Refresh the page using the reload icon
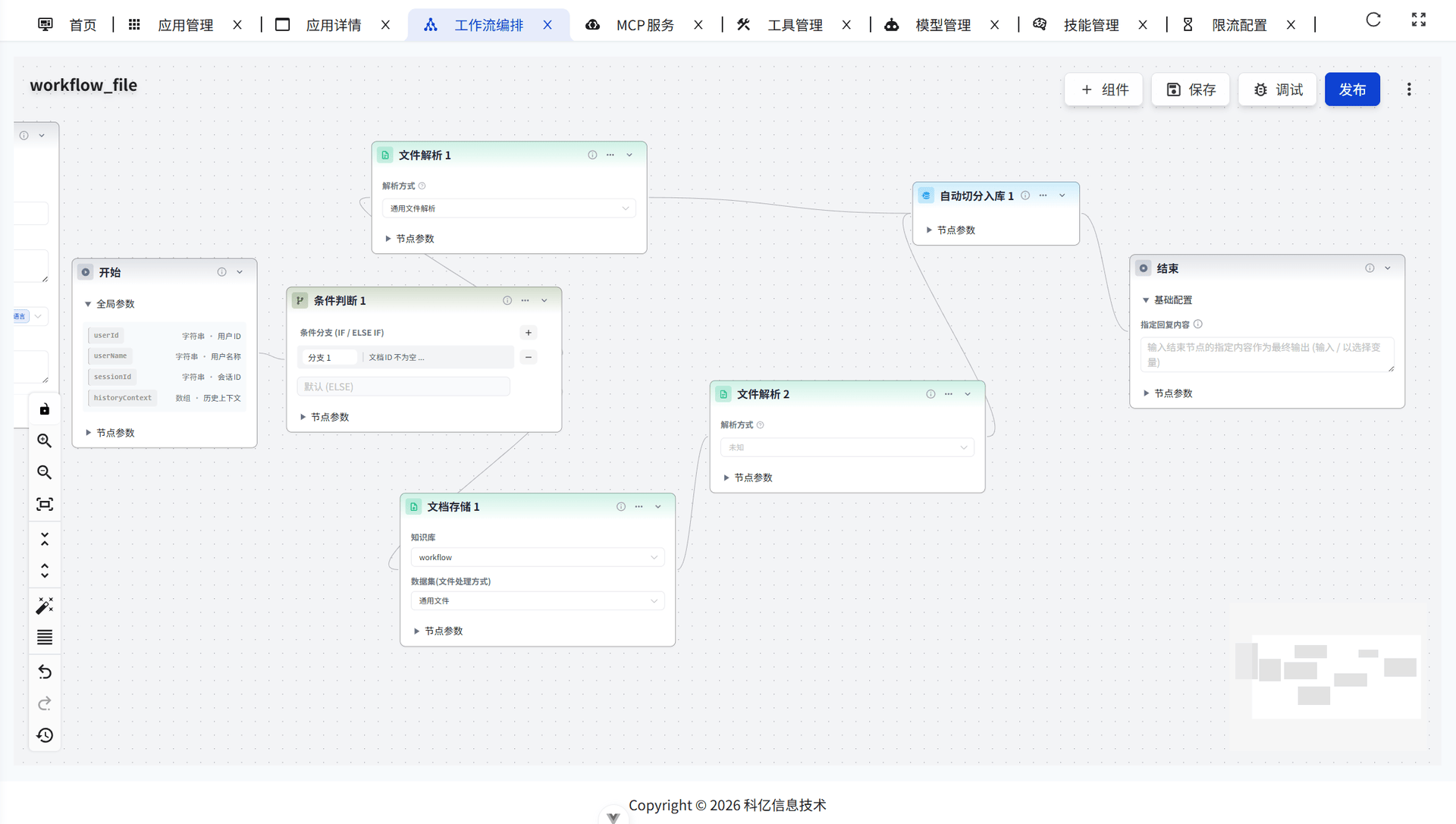This screenshot has width=1456, height=824. (x=1373, y=20)
